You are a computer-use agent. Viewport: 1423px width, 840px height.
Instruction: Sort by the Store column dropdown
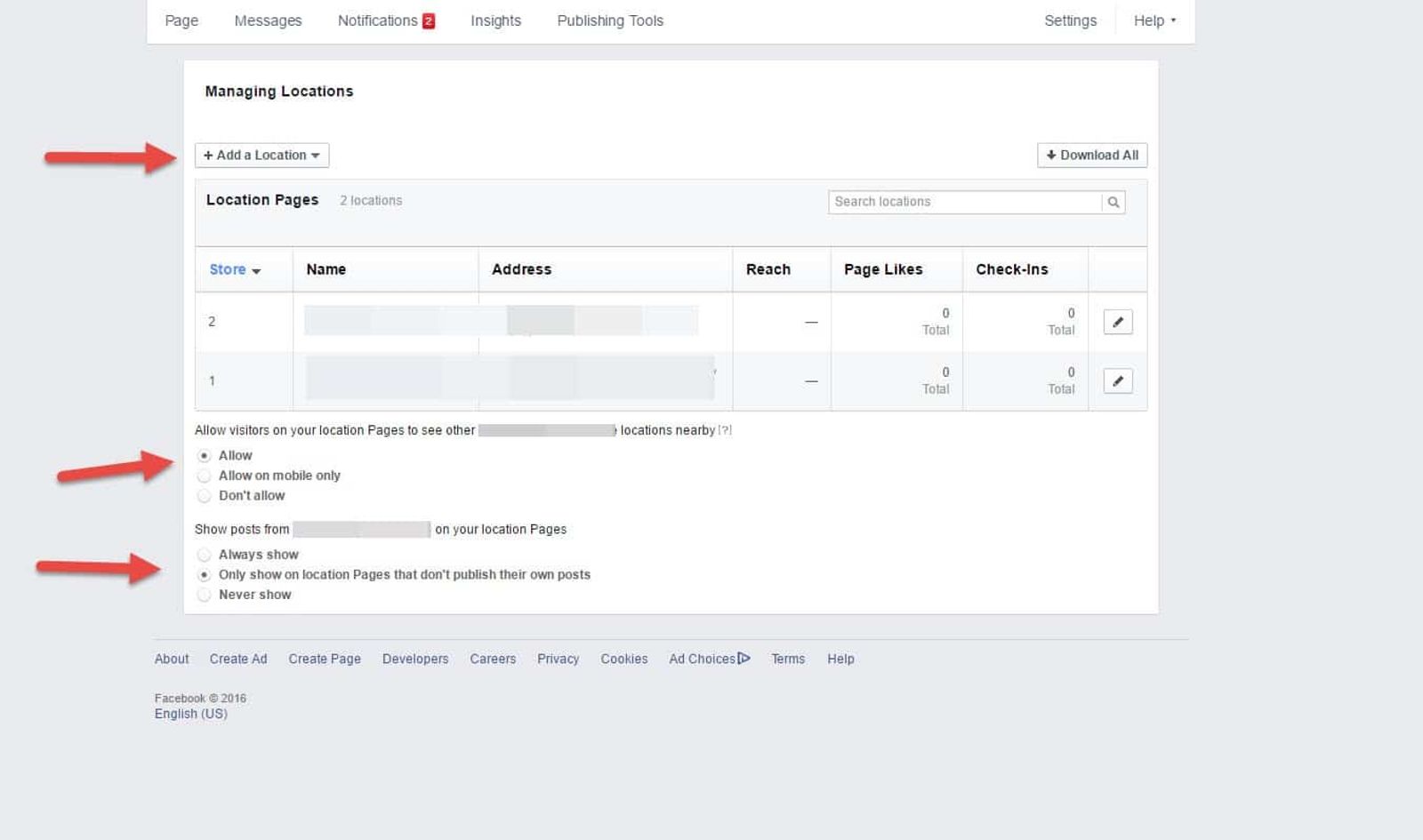pyautogui.click(x=235, y=269)
